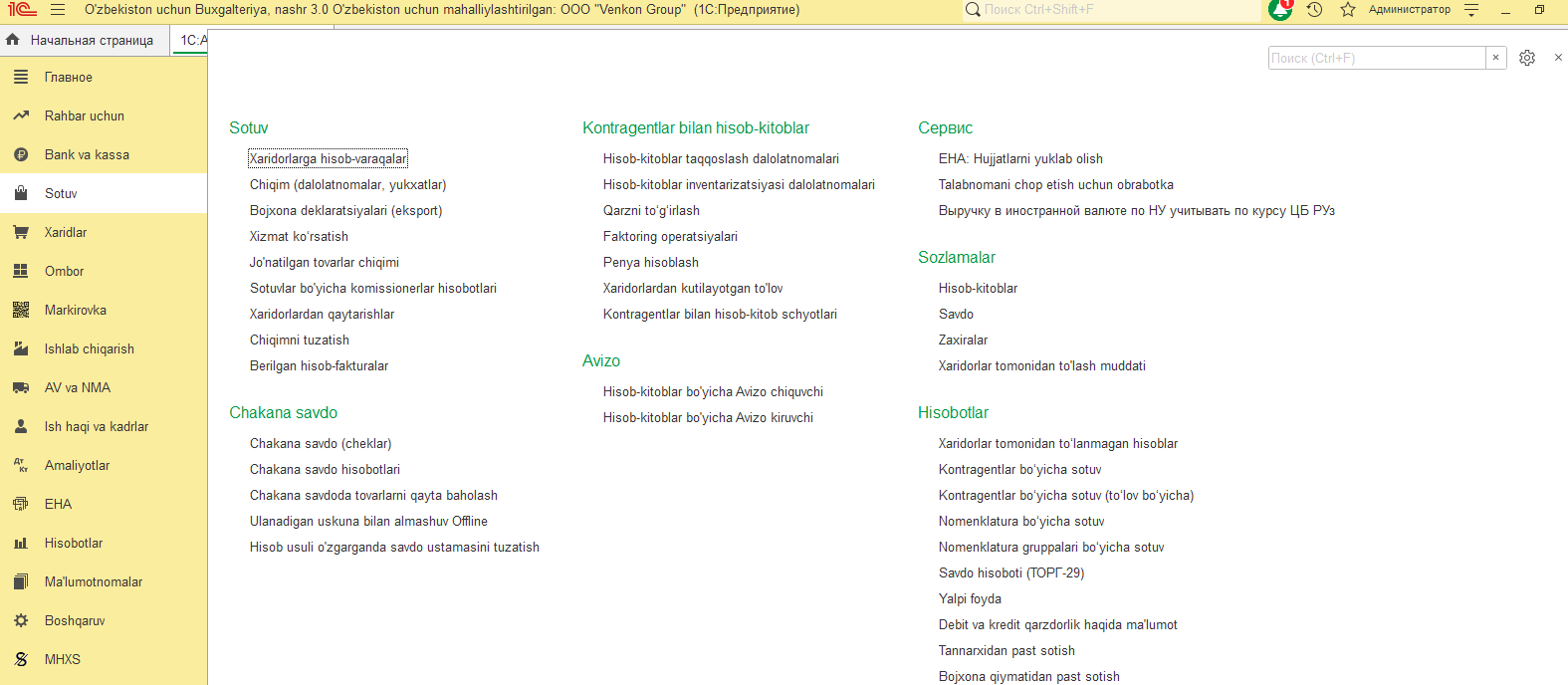
Task: Open Xizmat ko'rsatish
Action: (299, 236)
